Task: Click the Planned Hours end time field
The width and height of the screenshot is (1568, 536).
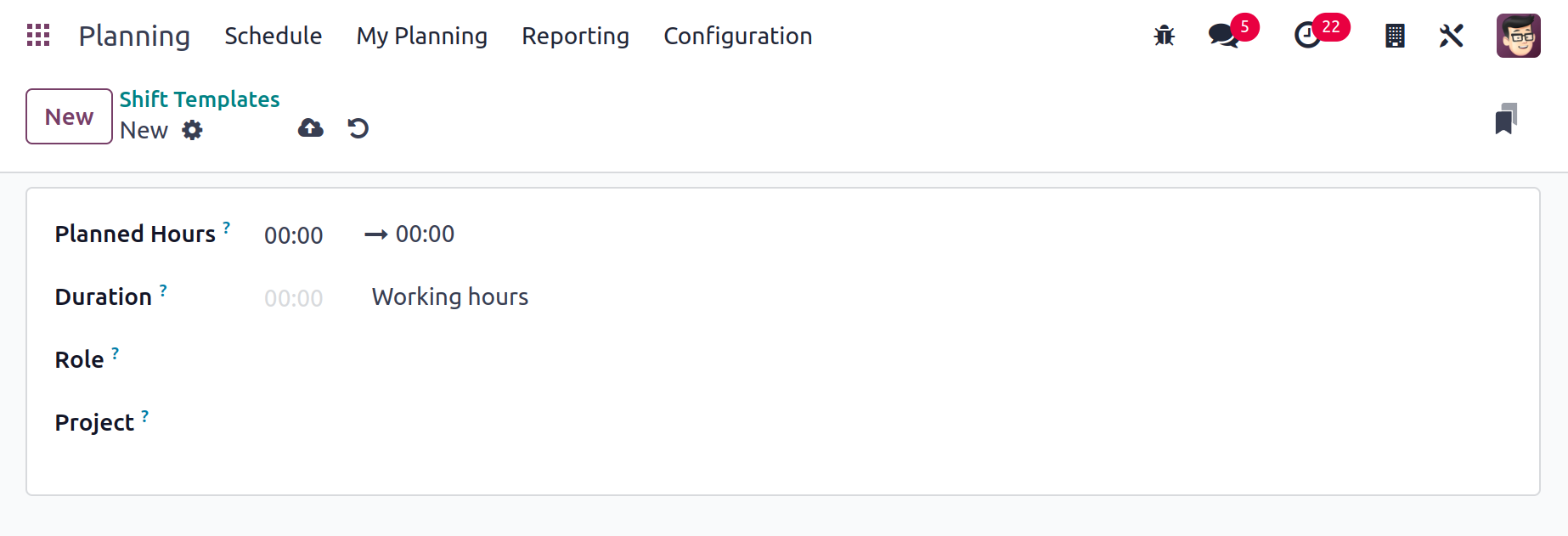Action: (425, 234)
